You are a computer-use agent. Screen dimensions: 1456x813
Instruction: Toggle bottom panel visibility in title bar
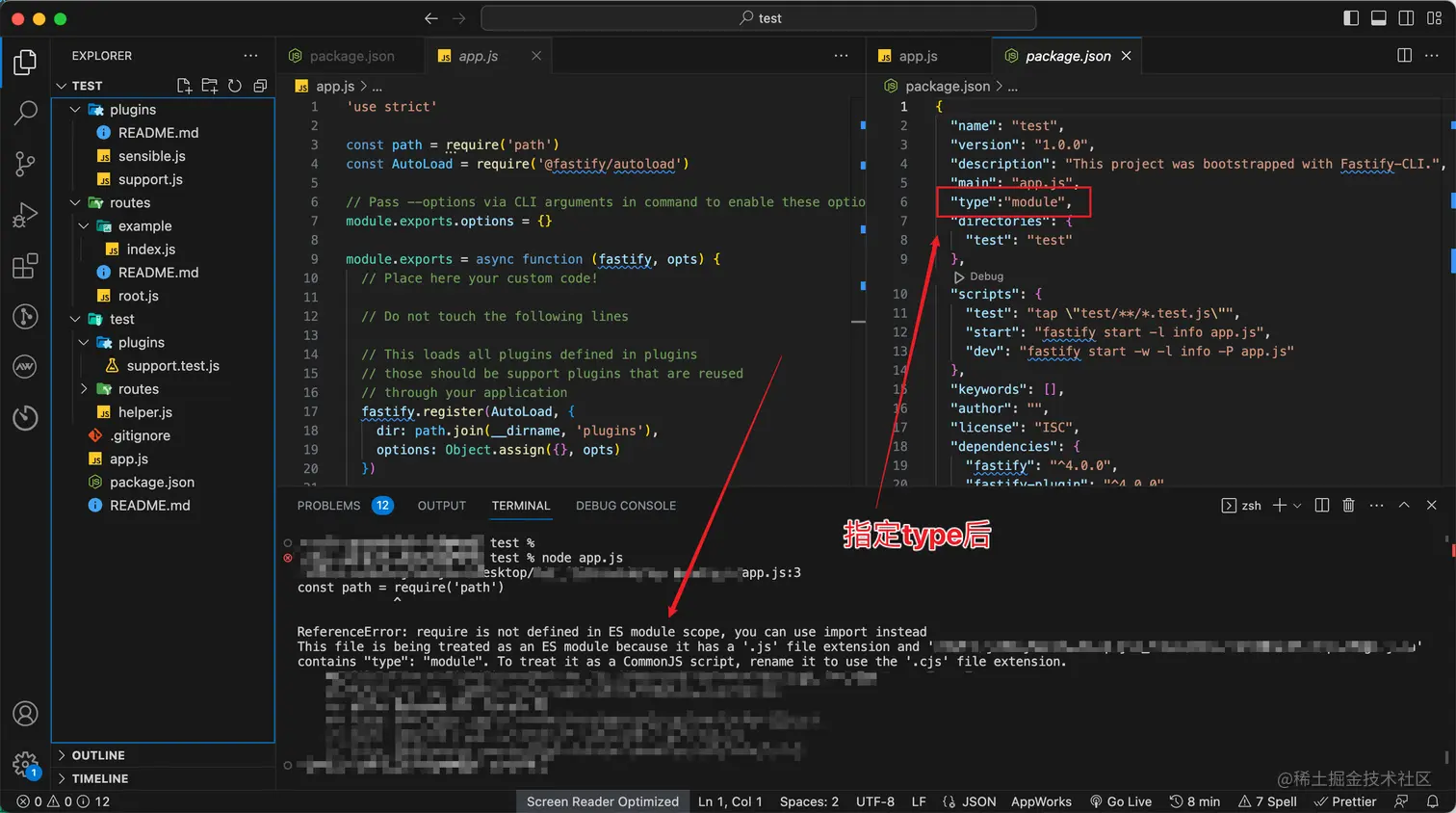(x=1379, y=18)
